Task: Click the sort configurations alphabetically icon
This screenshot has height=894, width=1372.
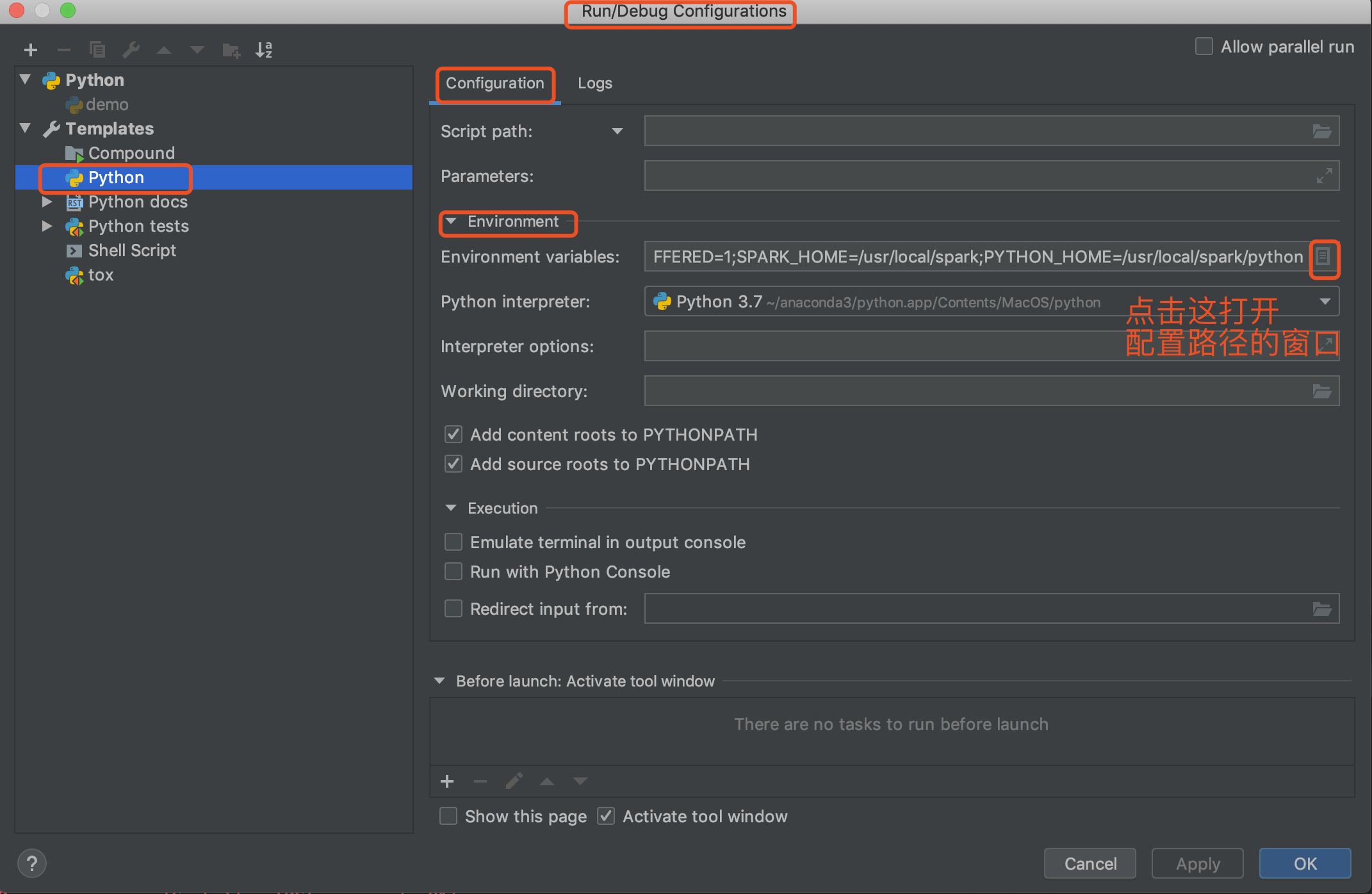Action: (264, 49)
